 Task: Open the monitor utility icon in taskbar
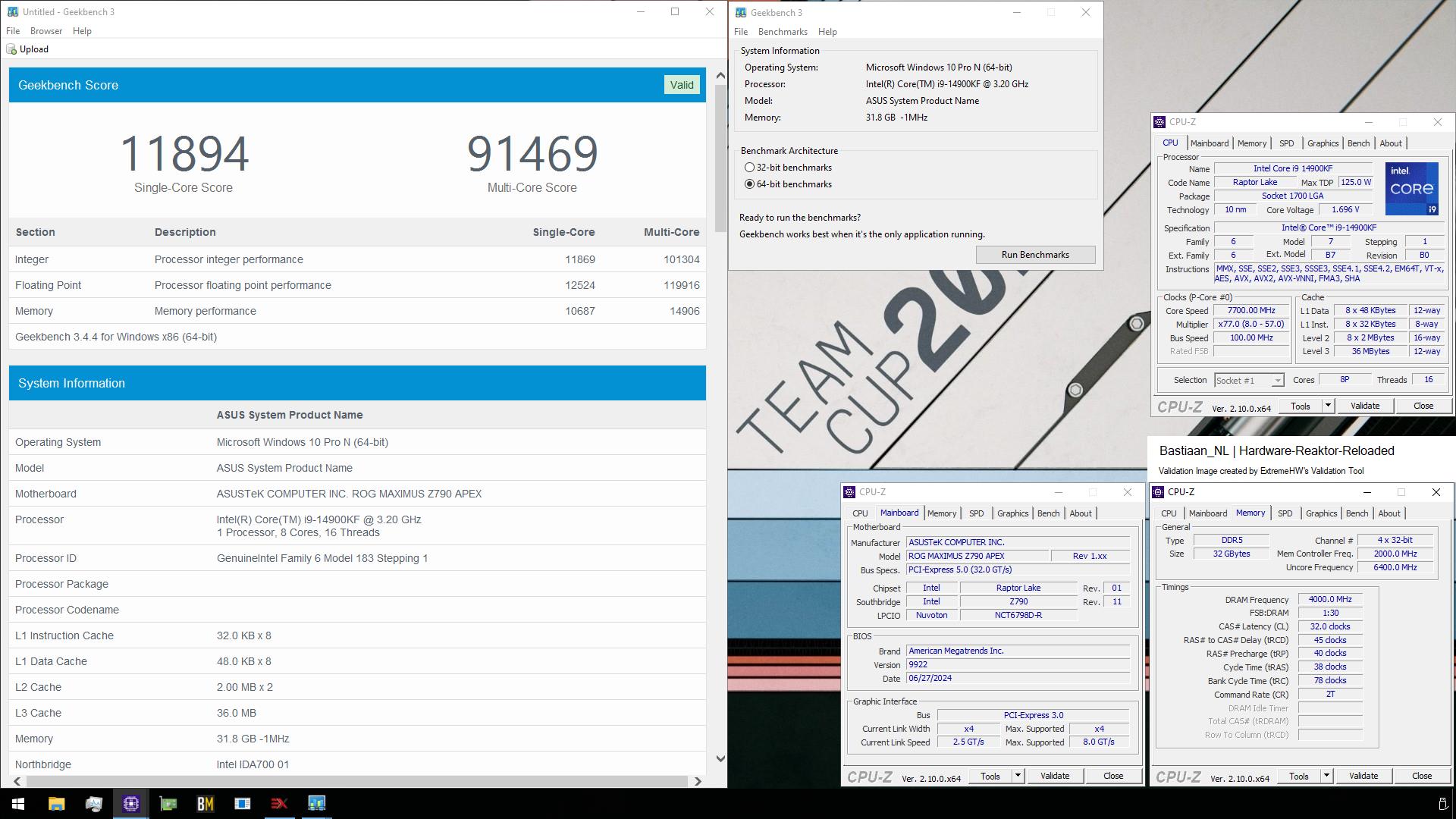(93, 803)
